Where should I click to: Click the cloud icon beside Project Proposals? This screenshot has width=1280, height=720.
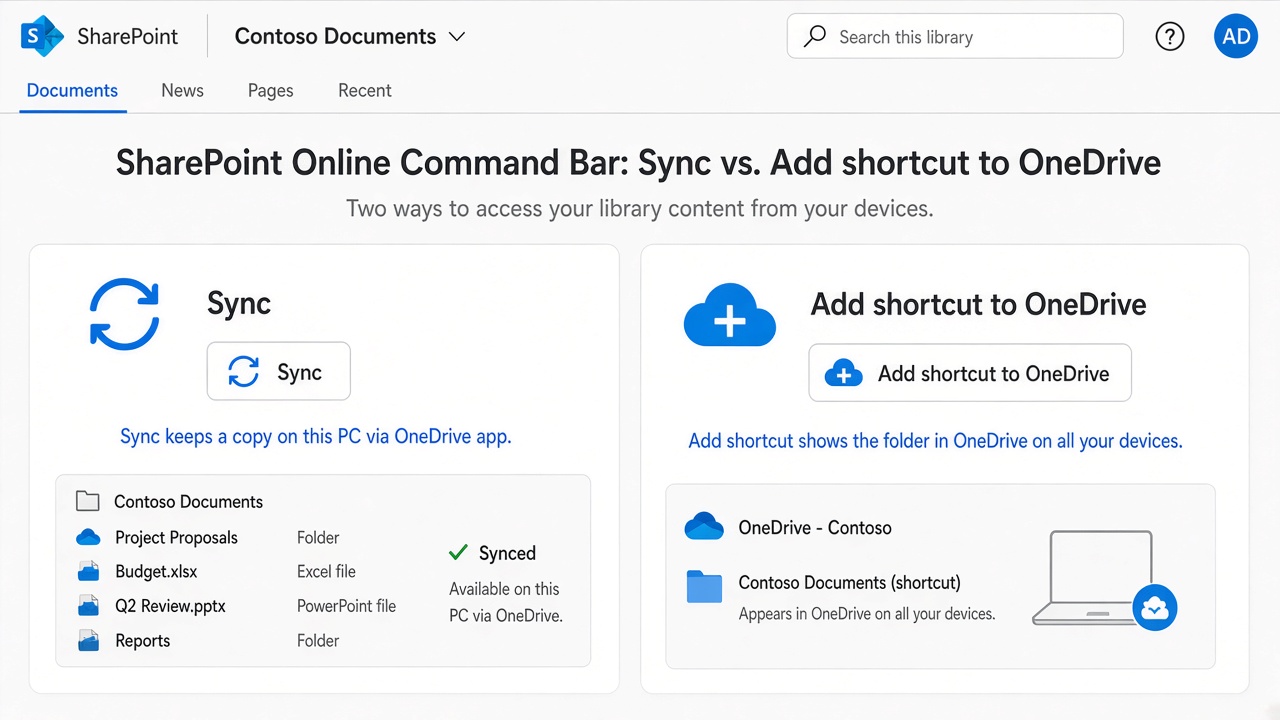tap(88, 537)
